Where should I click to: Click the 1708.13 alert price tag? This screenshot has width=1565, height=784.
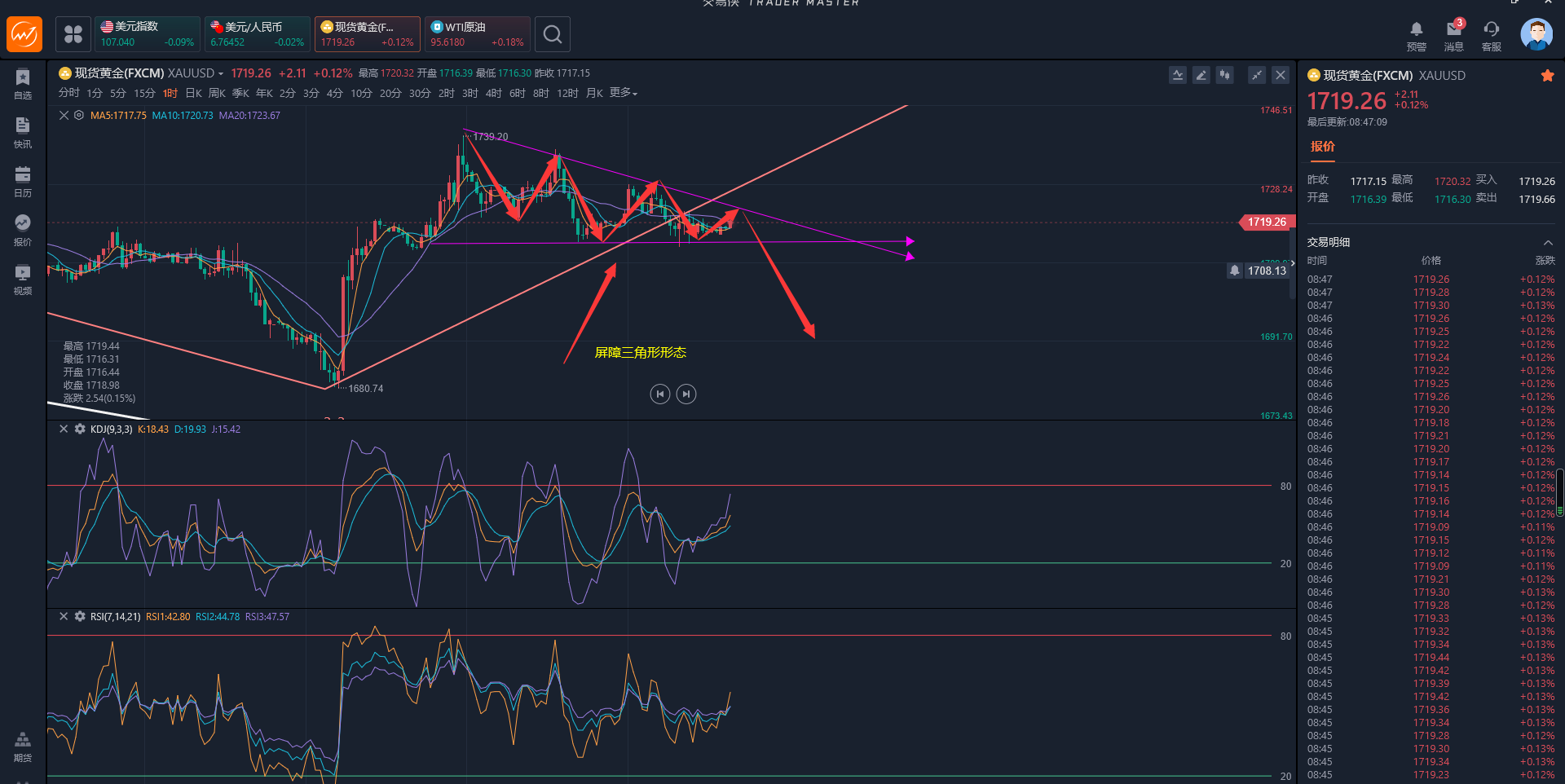coord(1267,271)
